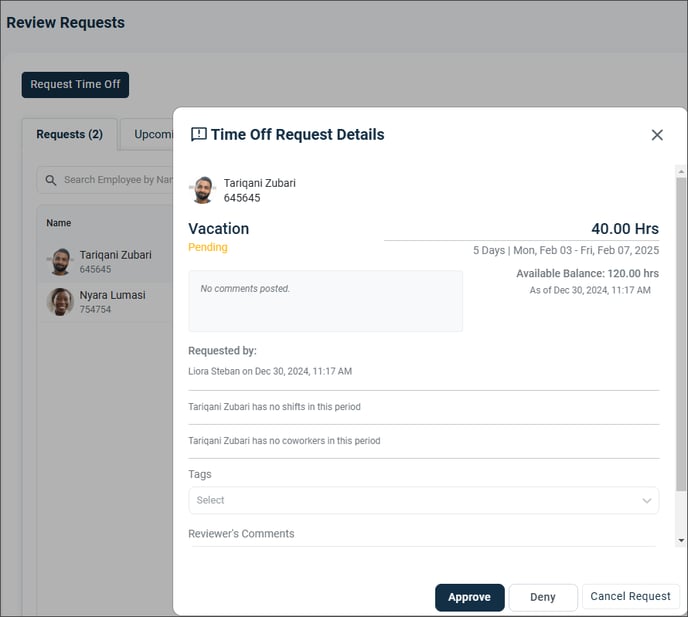Open the Tags select dropdown

click(423, 500)
